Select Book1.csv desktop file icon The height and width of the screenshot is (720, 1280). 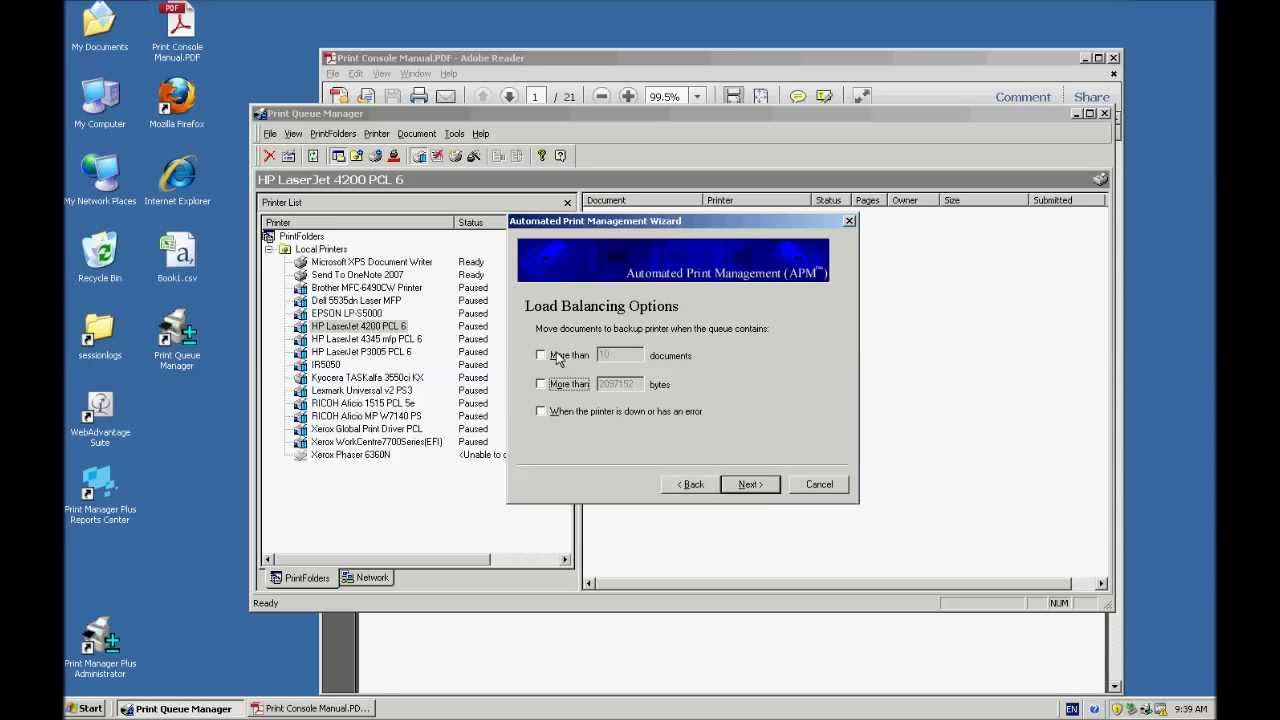coord(177,258)
